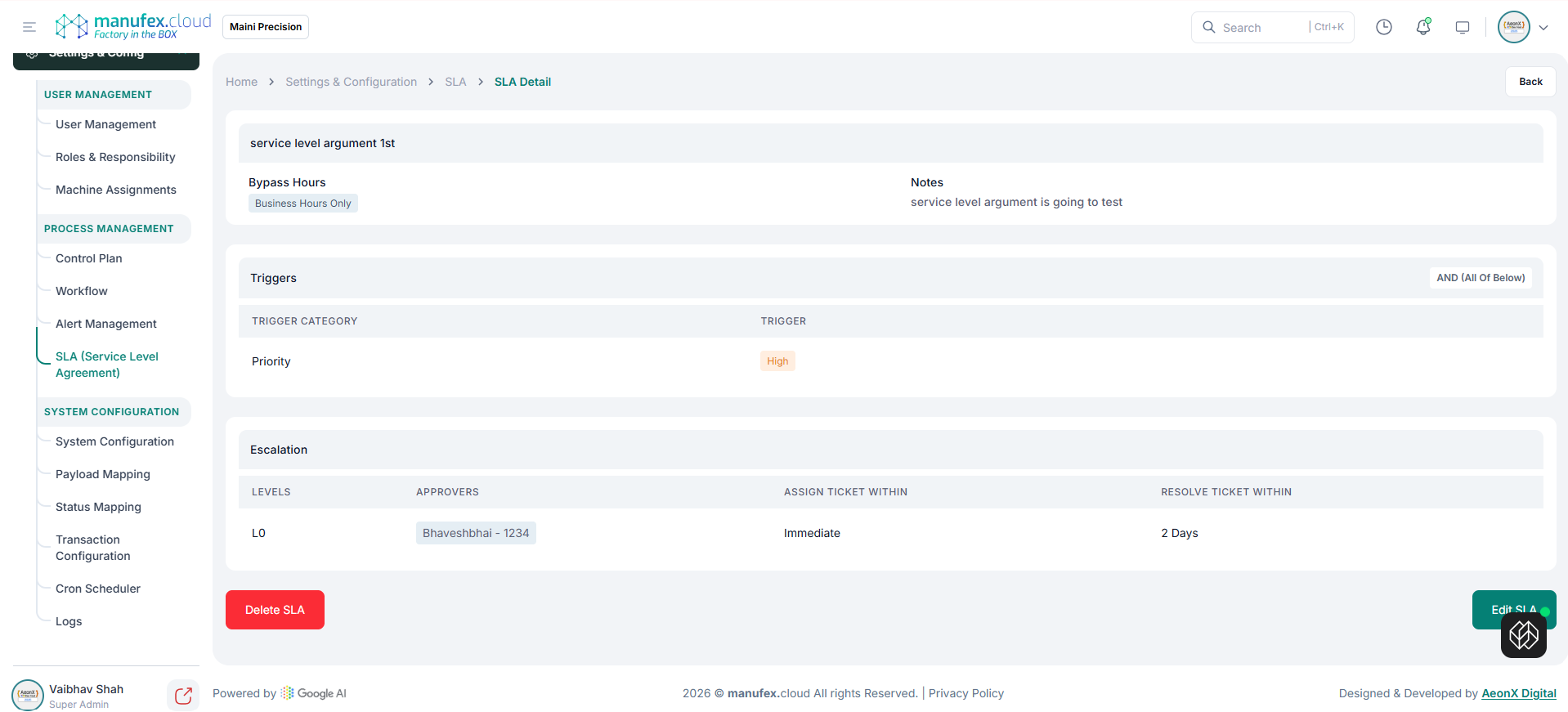Toggle the hamburger sidebar menu

point(29,27)
